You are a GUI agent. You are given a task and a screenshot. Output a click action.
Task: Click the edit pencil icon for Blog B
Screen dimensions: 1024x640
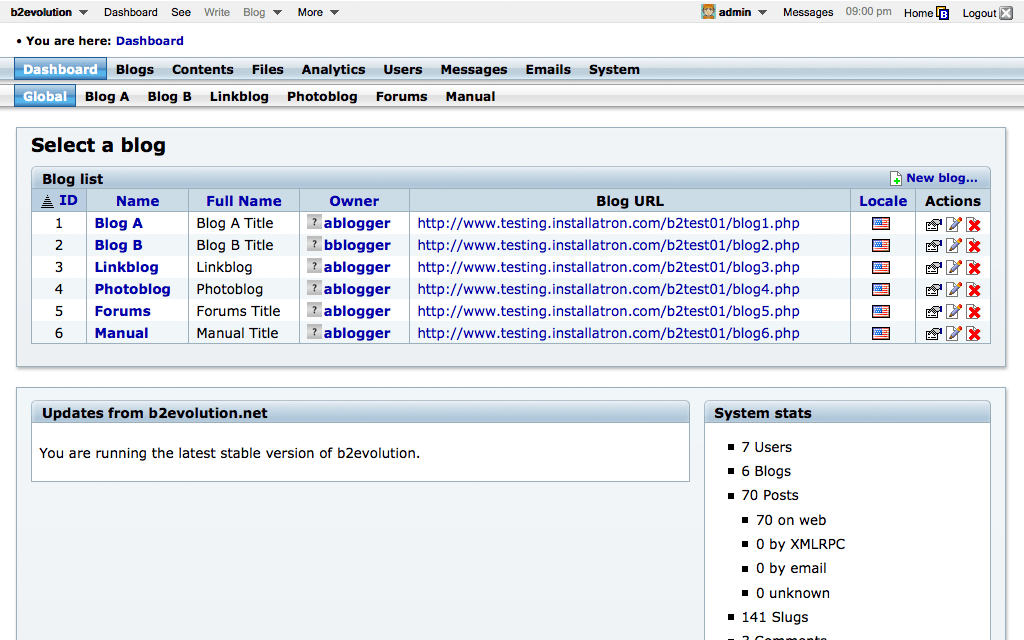point(953,246)
